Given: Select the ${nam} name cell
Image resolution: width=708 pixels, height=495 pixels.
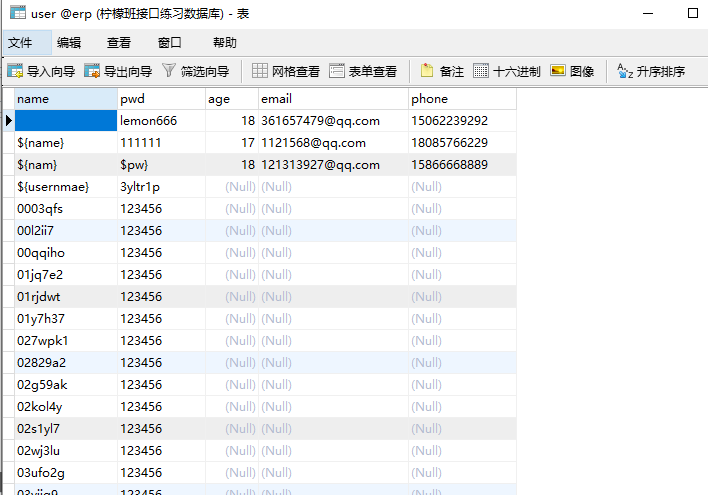Looking at the screenshot, I should [66, 165].
